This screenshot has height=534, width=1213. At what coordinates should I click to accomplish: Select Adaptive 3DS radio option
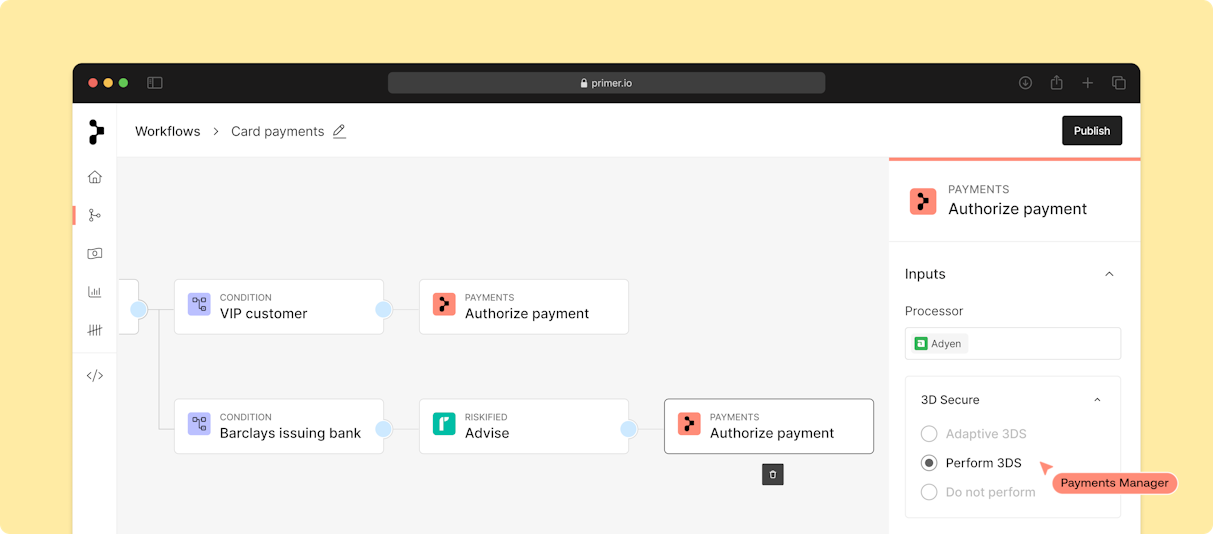coord(929,434)
